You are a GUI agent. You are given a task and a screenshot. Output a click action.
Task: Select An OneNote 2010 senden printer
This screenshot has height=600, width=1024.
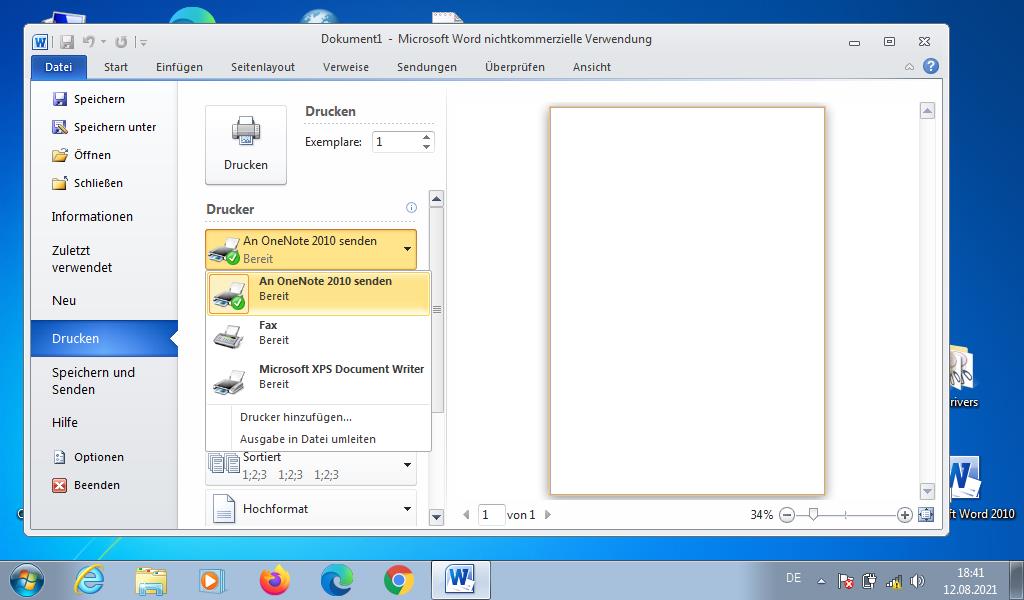point(319,293)
